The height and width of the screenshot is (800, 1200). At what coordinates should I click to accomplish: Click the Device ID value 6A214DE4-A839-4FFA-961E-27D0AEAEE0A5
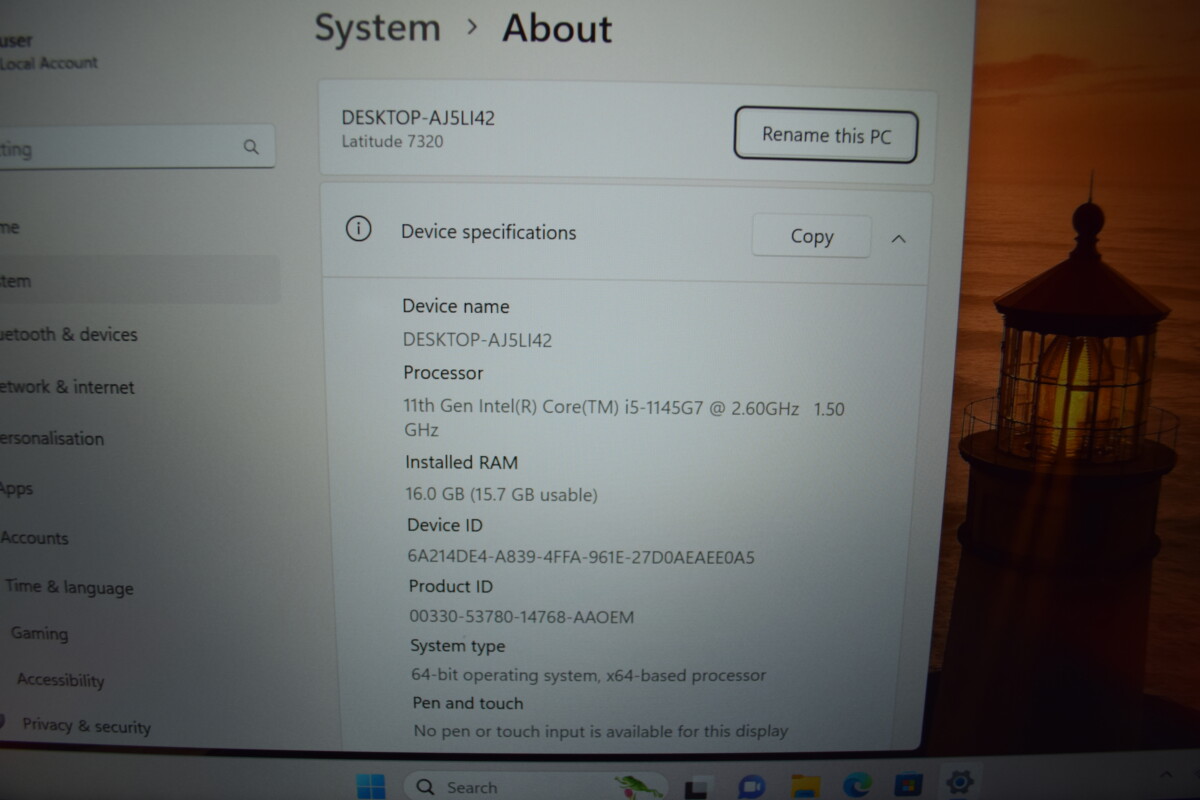581,557
